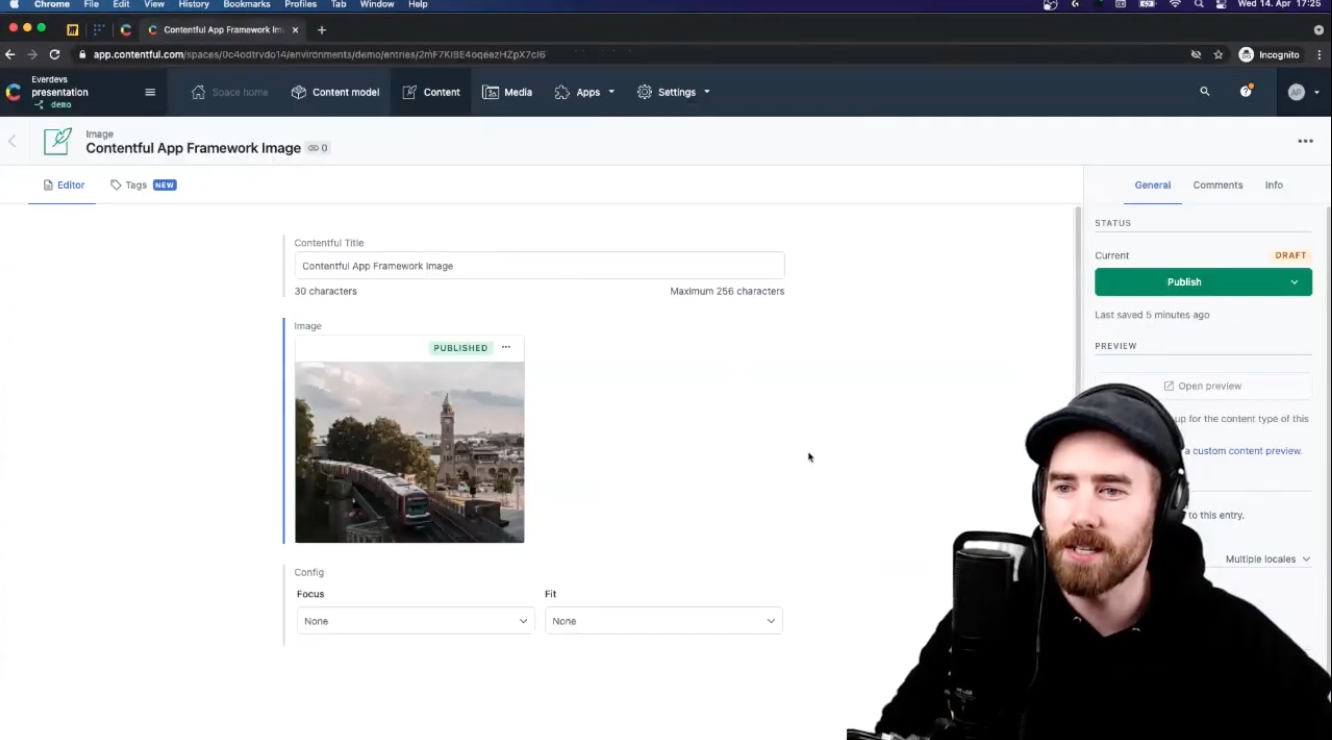Select the yellow pinned tab
Image resolution: width=1332 pixels, height=740 pixels.
coord(72,30)
